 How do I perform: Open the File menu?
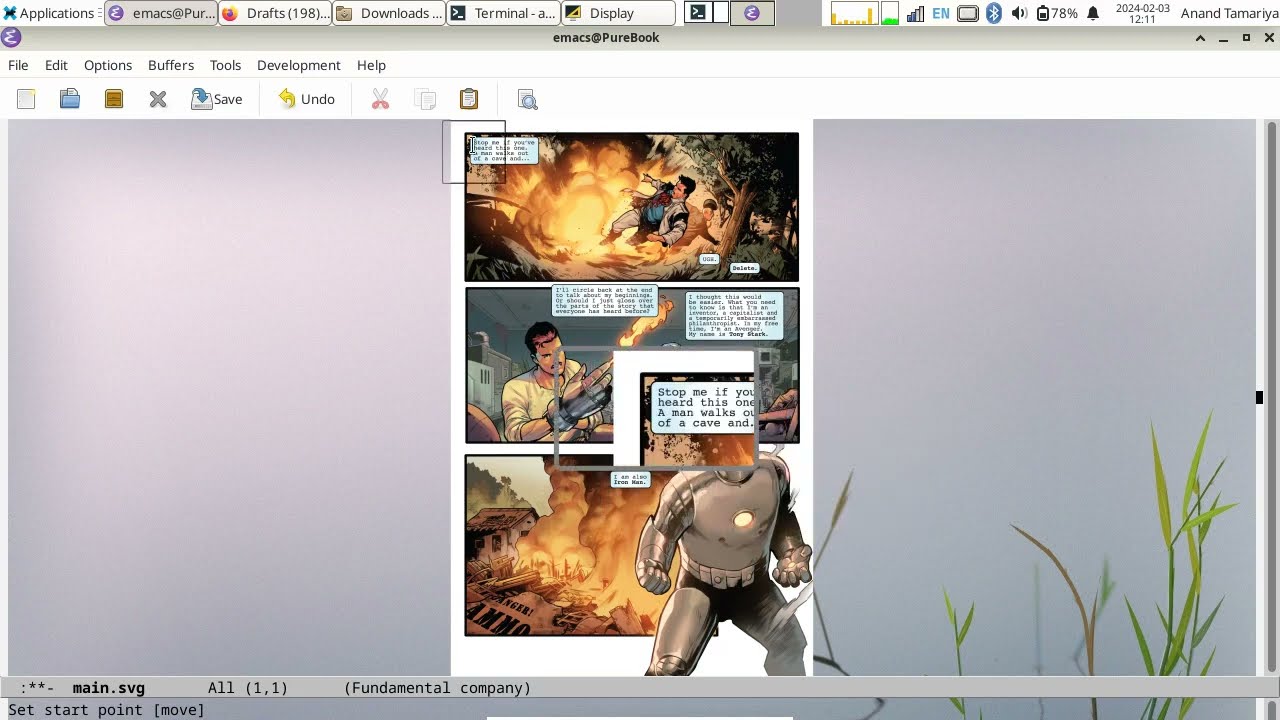tap(18, 65)
